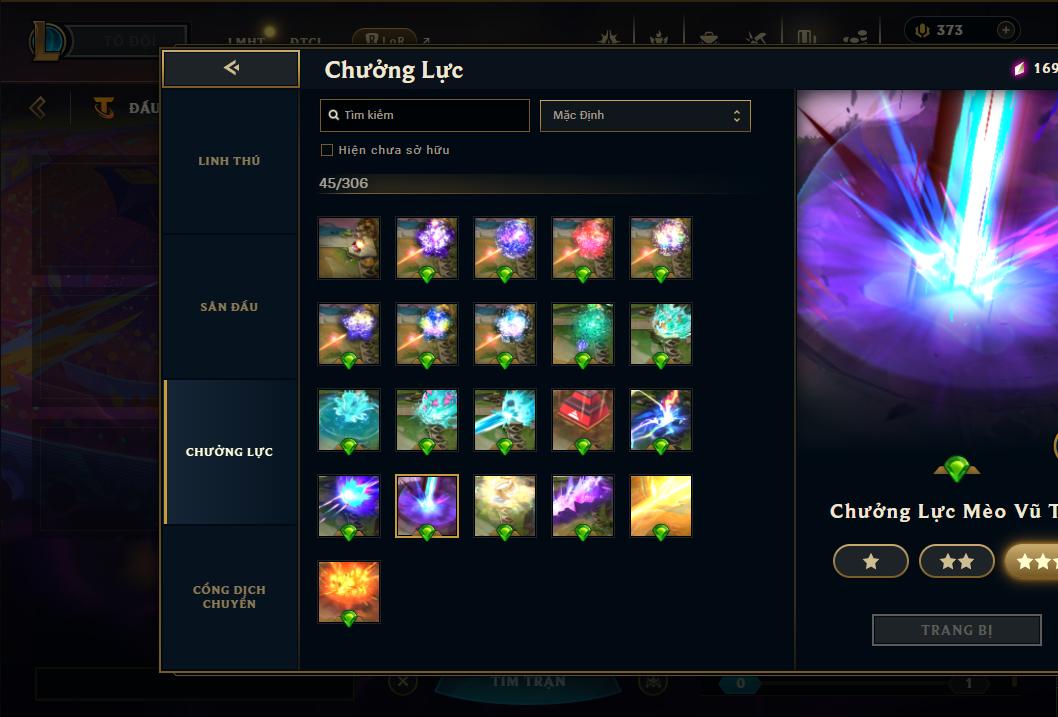Image resolution: width=1058 pixels, height=717 pixels.
Task: Go back using the double-arrow button
Action: tap(231, 68)
